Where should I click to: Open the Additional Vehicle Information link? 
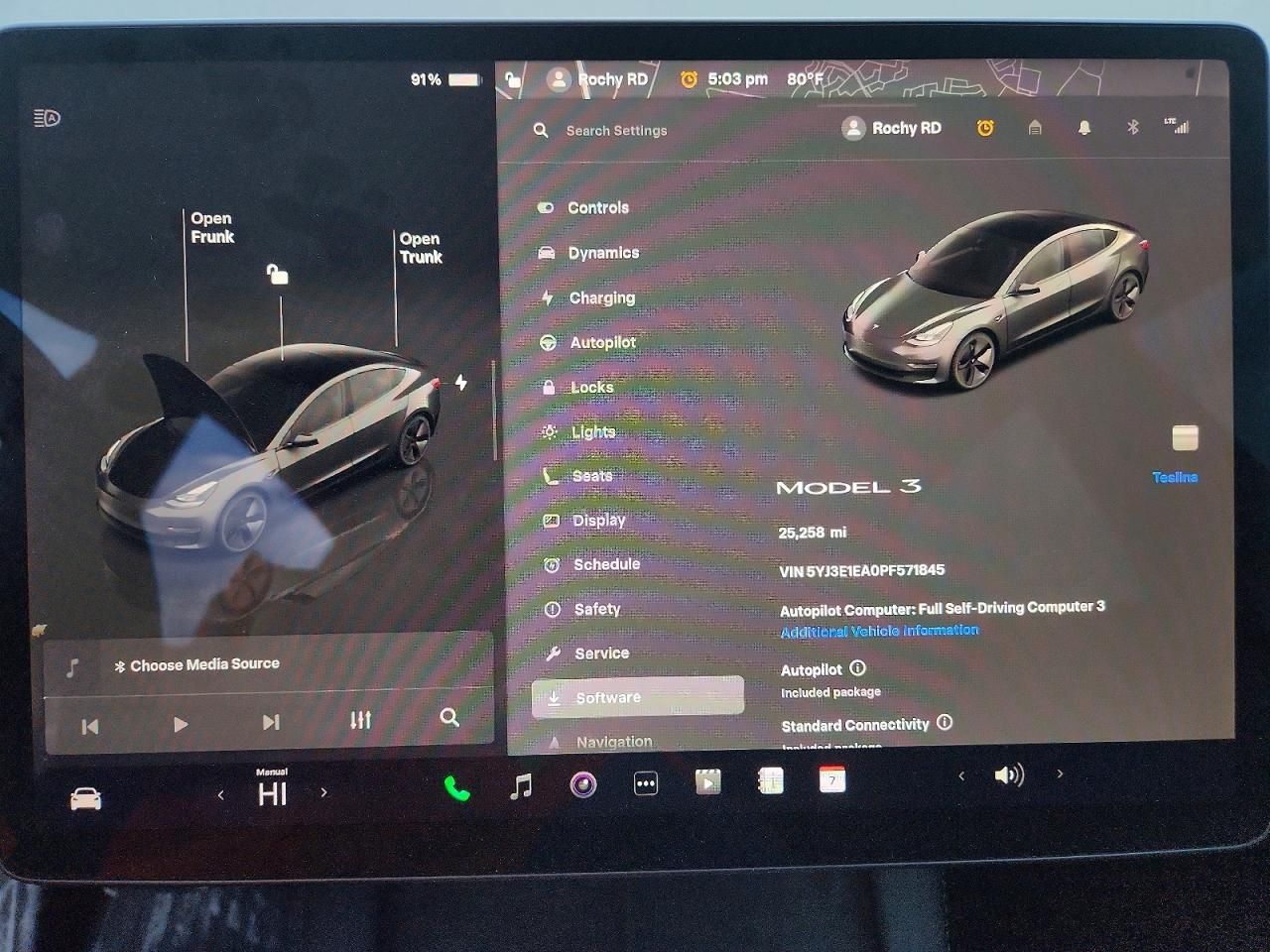(x=879, y=630)
